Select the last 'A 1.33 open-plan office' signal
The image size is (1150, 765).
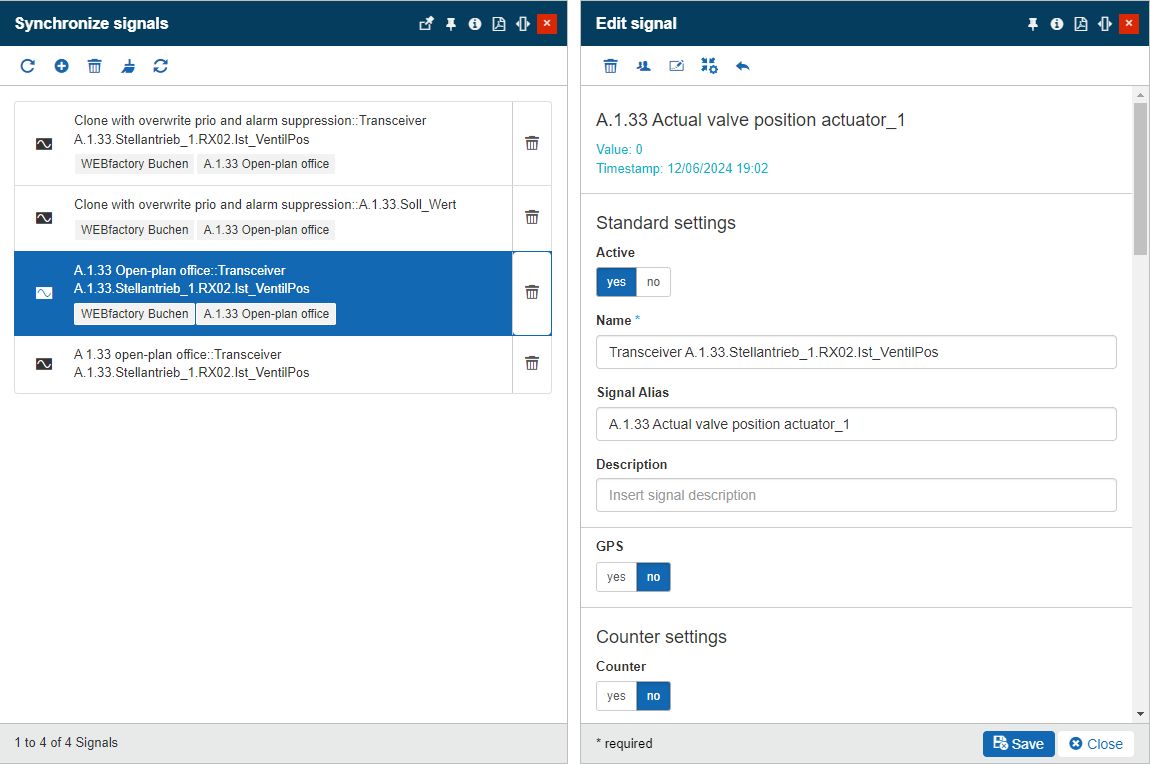pyautogui.click(x=264, y=364)
